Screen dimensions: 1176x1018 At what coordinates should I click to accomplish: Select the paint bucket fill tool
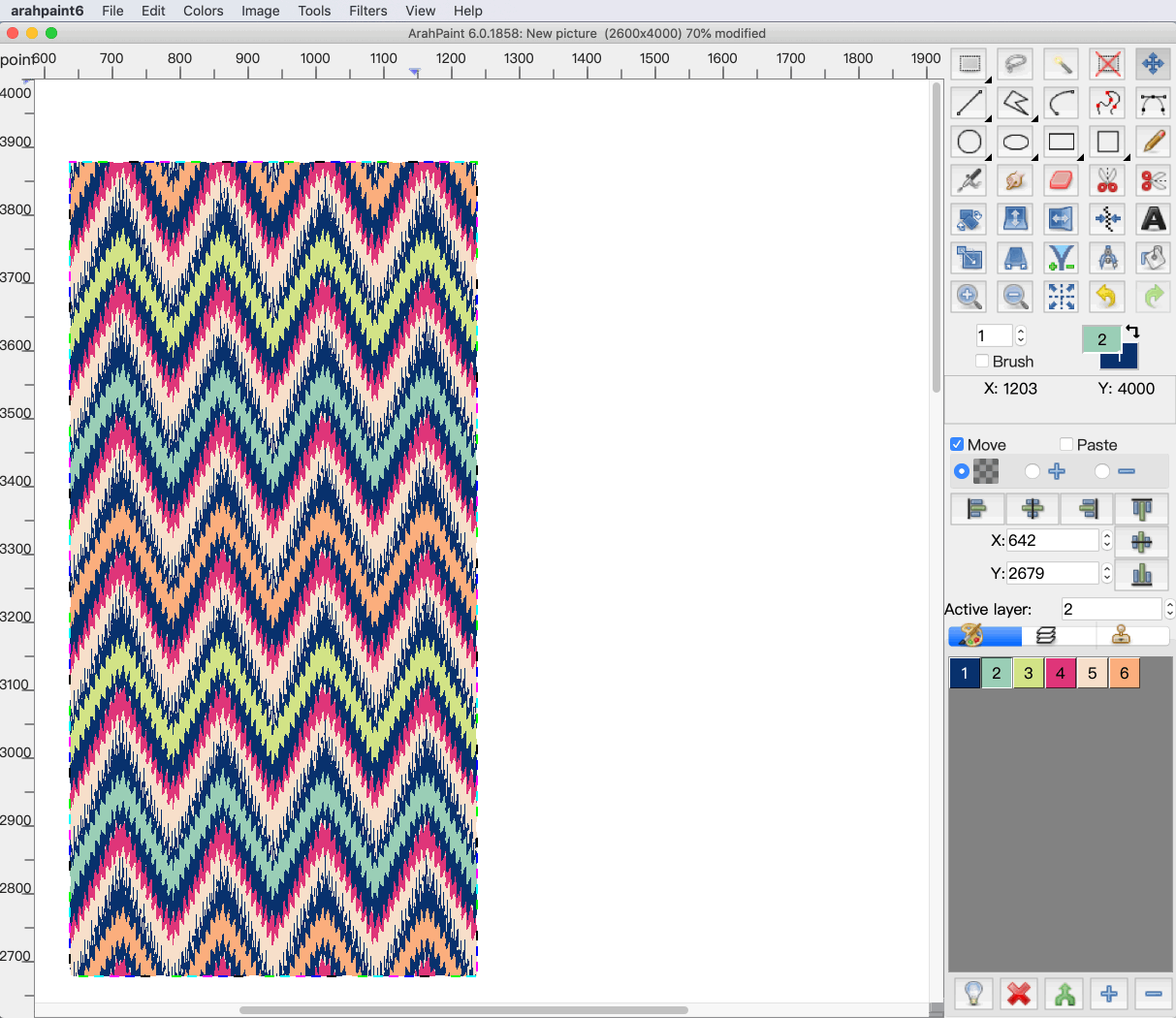point(1153,258)
